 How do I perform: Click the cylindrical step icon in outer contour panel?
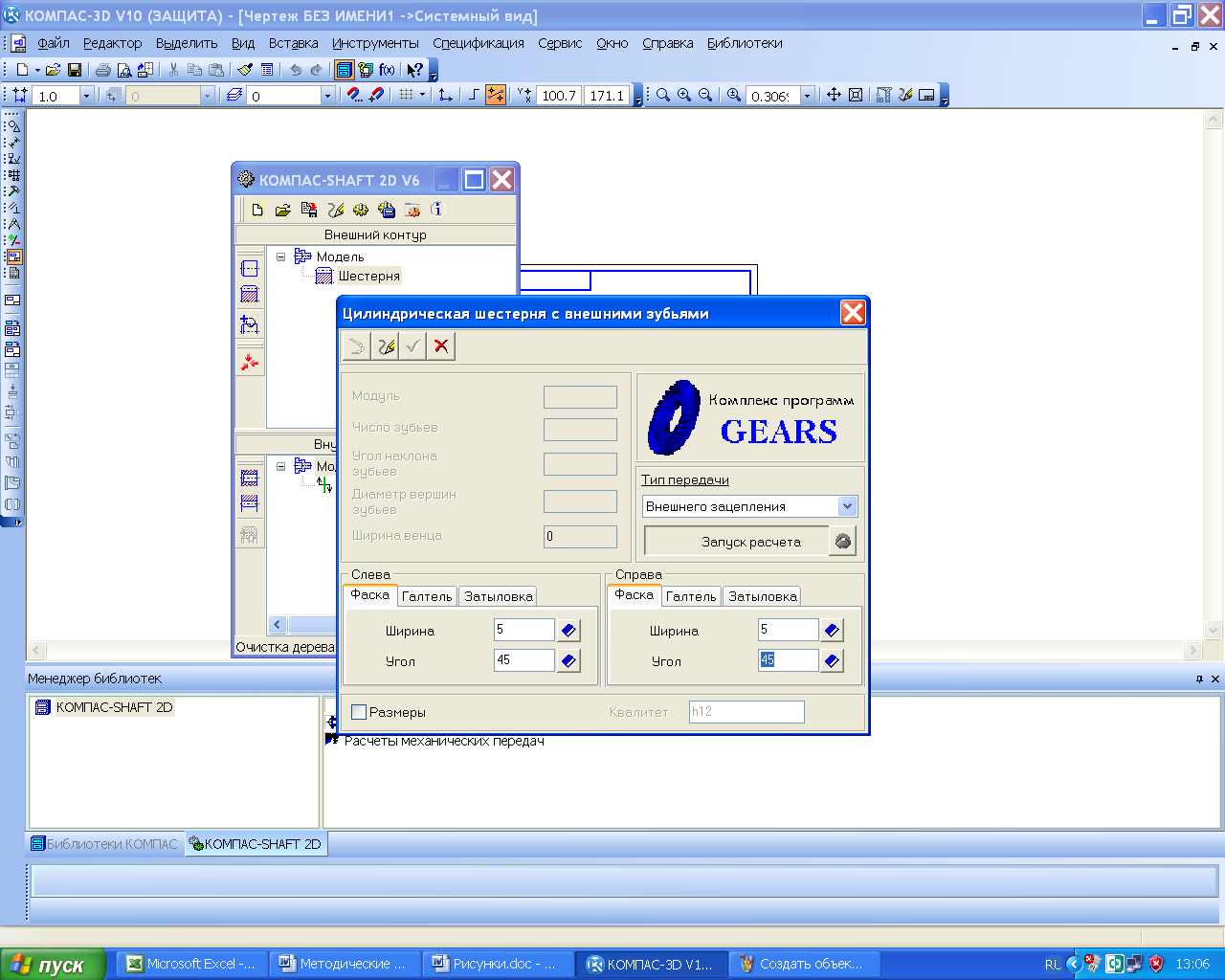tap(250, 268)
